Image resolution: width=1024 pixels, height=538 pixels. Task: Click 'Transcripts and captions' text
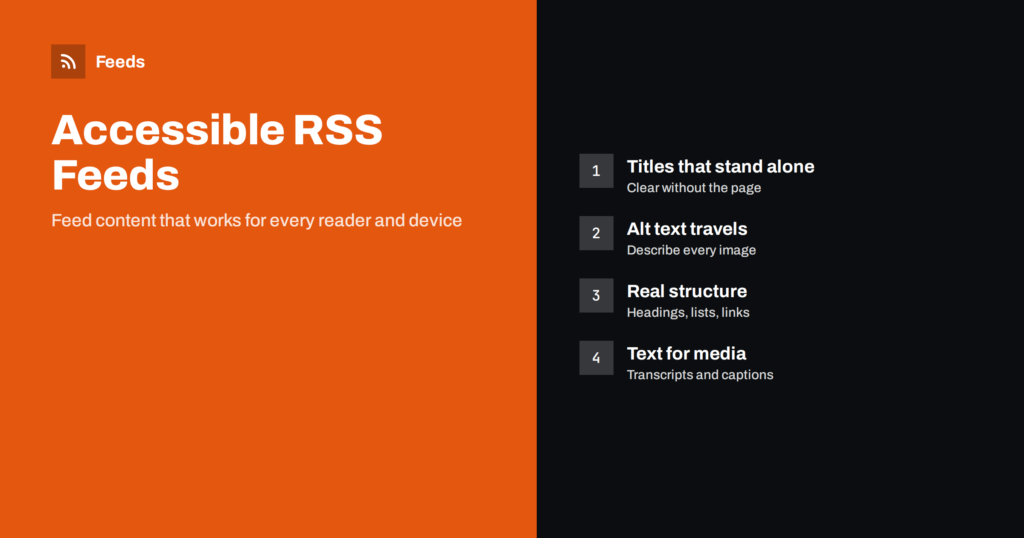coord(700,375)
